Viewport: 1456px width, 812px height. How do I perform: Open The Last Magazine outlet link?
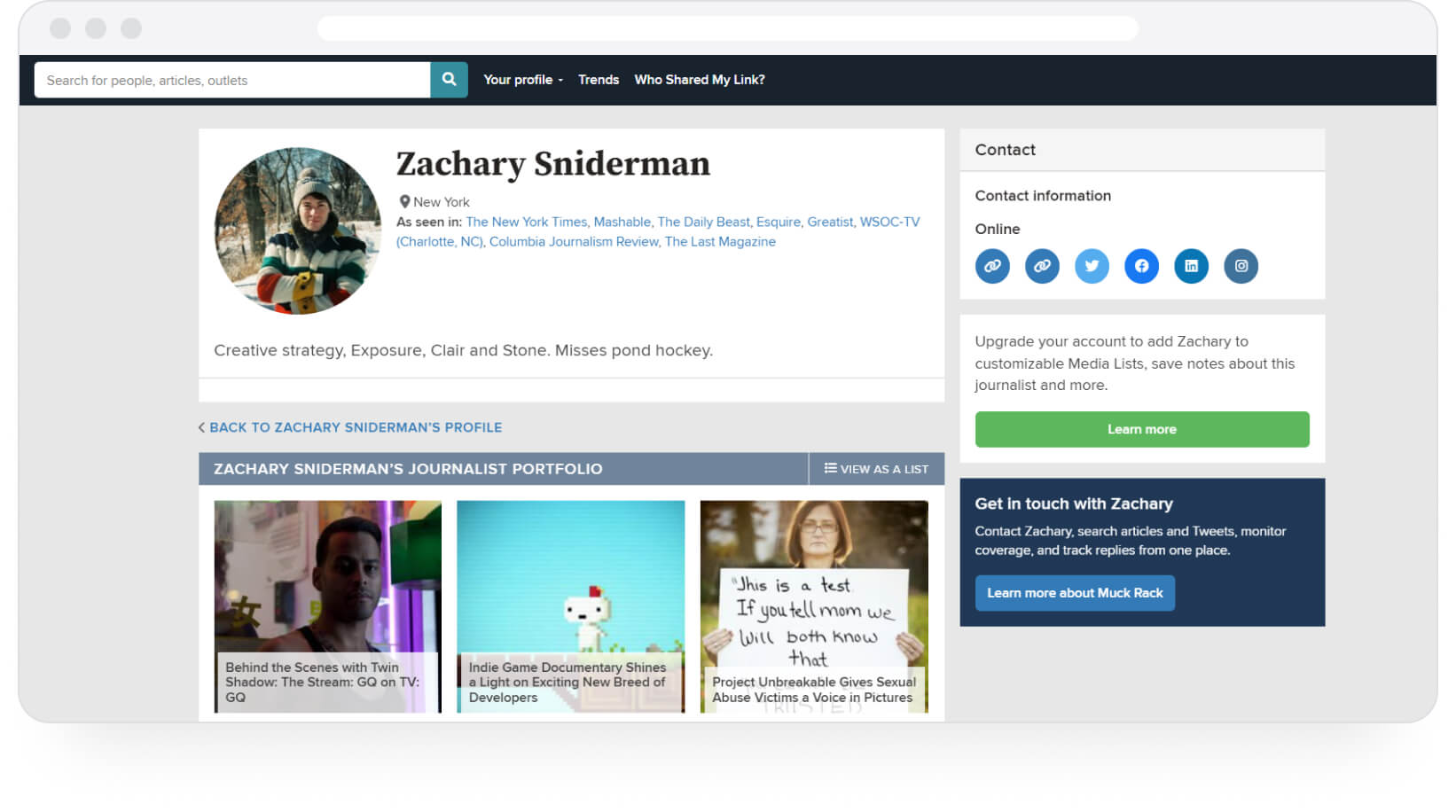click(720, 241)
